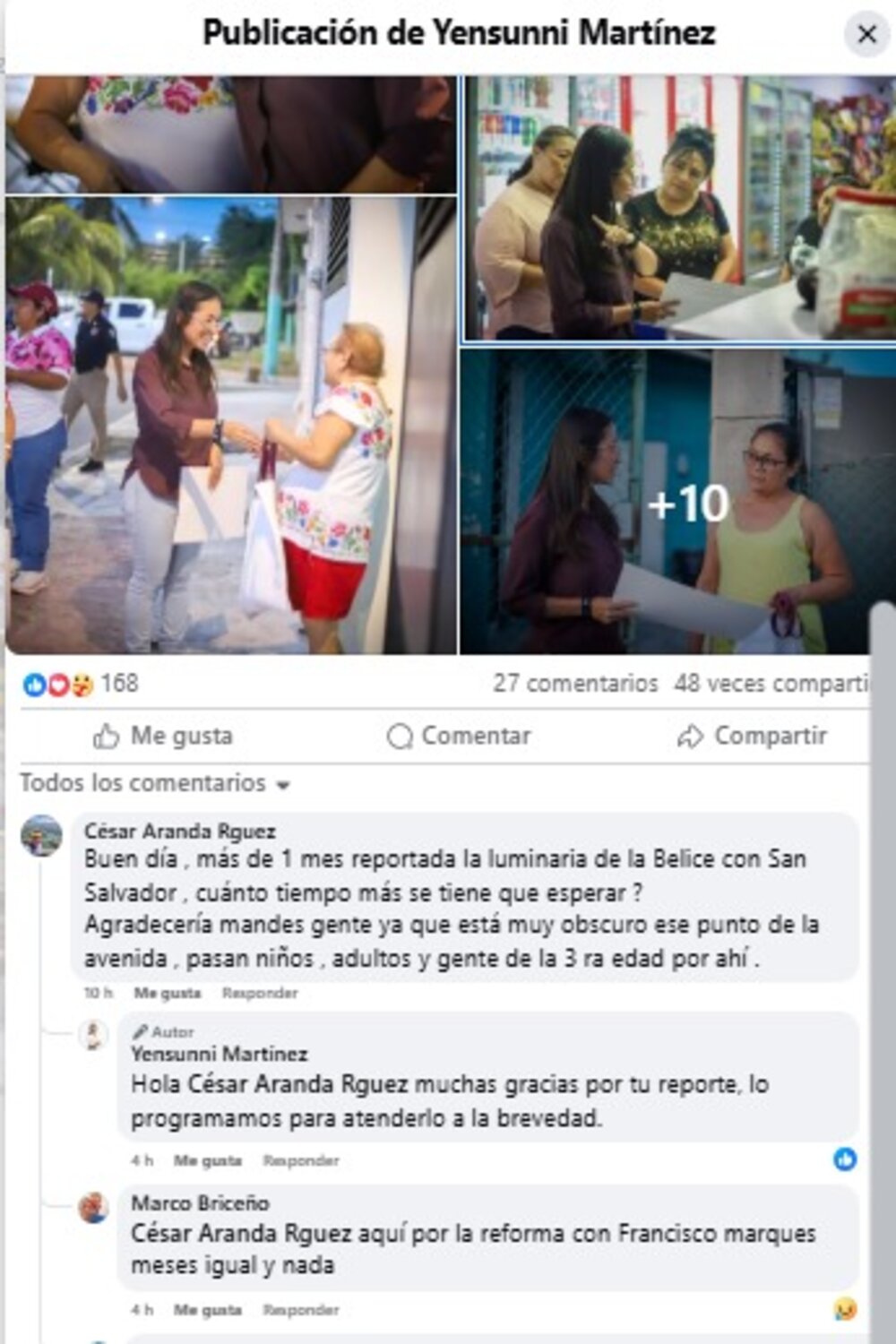The height and width of the screenshot is (1344, 896).
Task: Click Responder under Marco Briceño's comment
Action: pyautogui.click(x=301, y=1310)
